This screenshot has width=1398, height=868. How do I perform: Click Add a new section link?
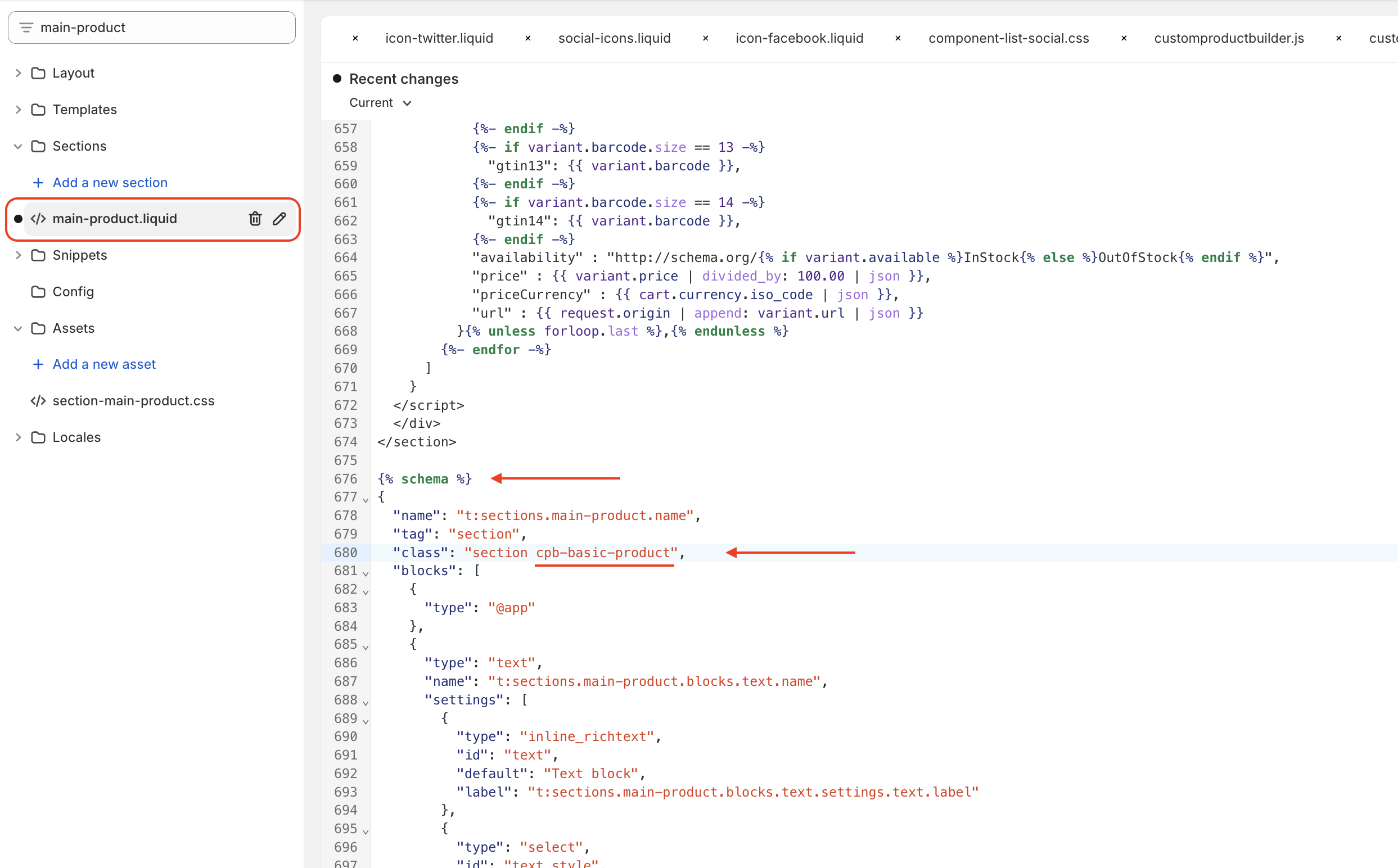tap(110, 183)
